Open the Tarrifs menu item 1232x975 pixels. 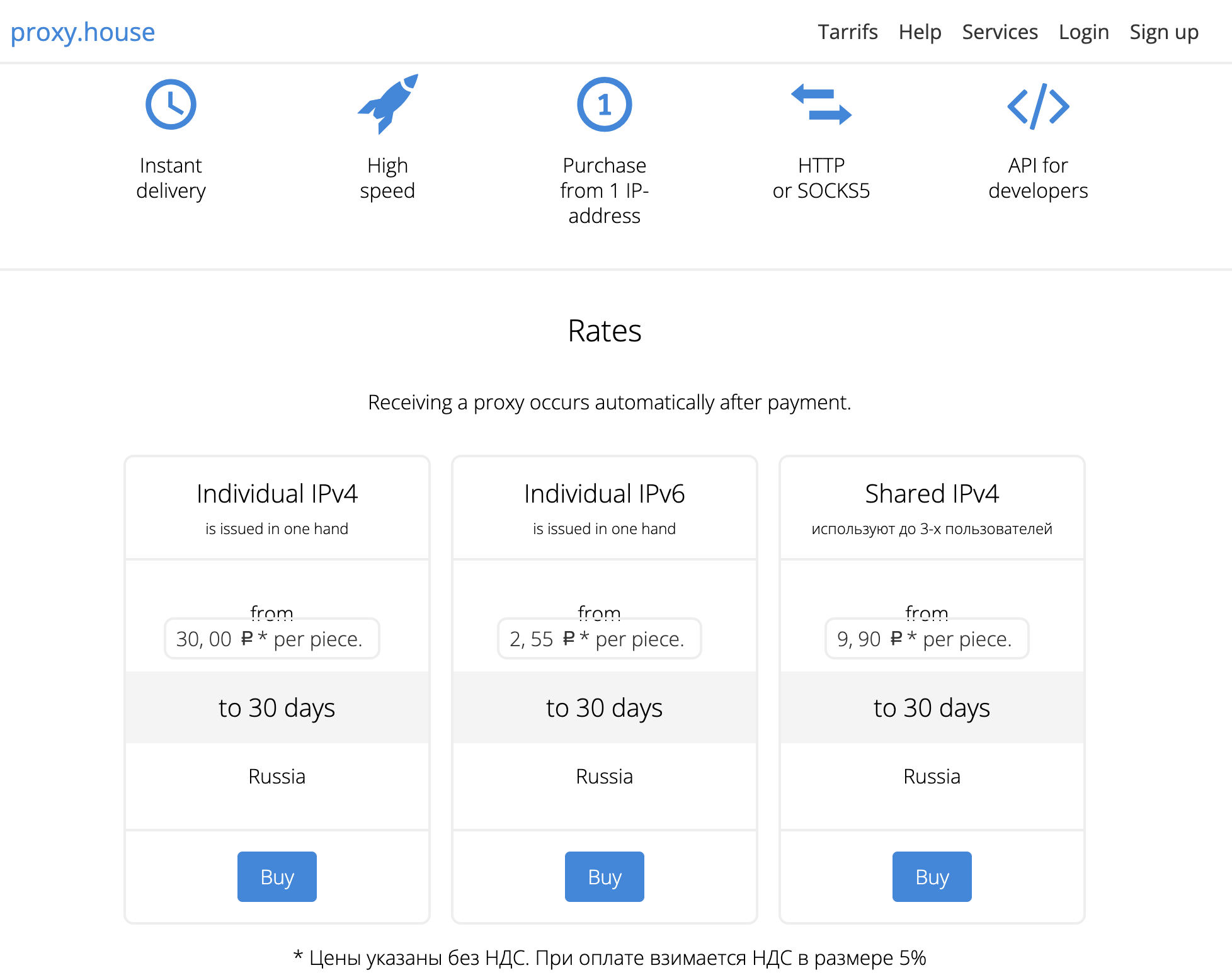point(848,32)
